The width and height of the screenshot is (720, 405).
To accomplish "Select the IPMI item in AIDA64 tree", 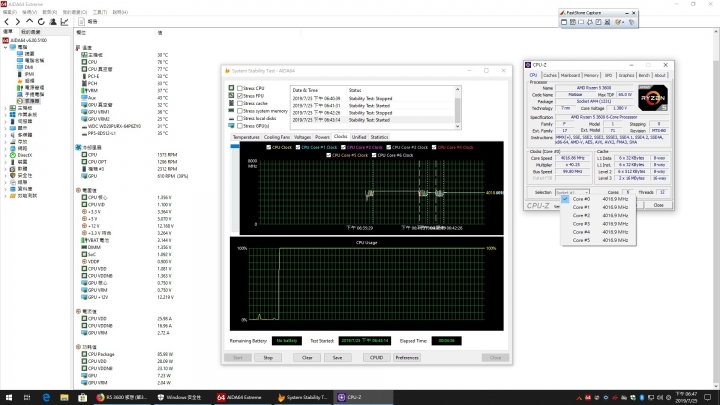I will 29,74.
